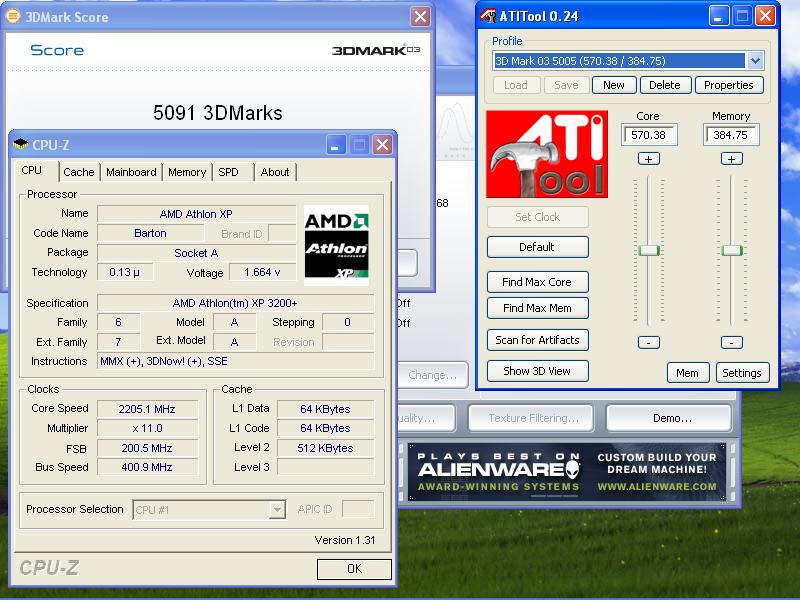Open the Processor Selection dropdown in CPU-Z

(277, 509)
